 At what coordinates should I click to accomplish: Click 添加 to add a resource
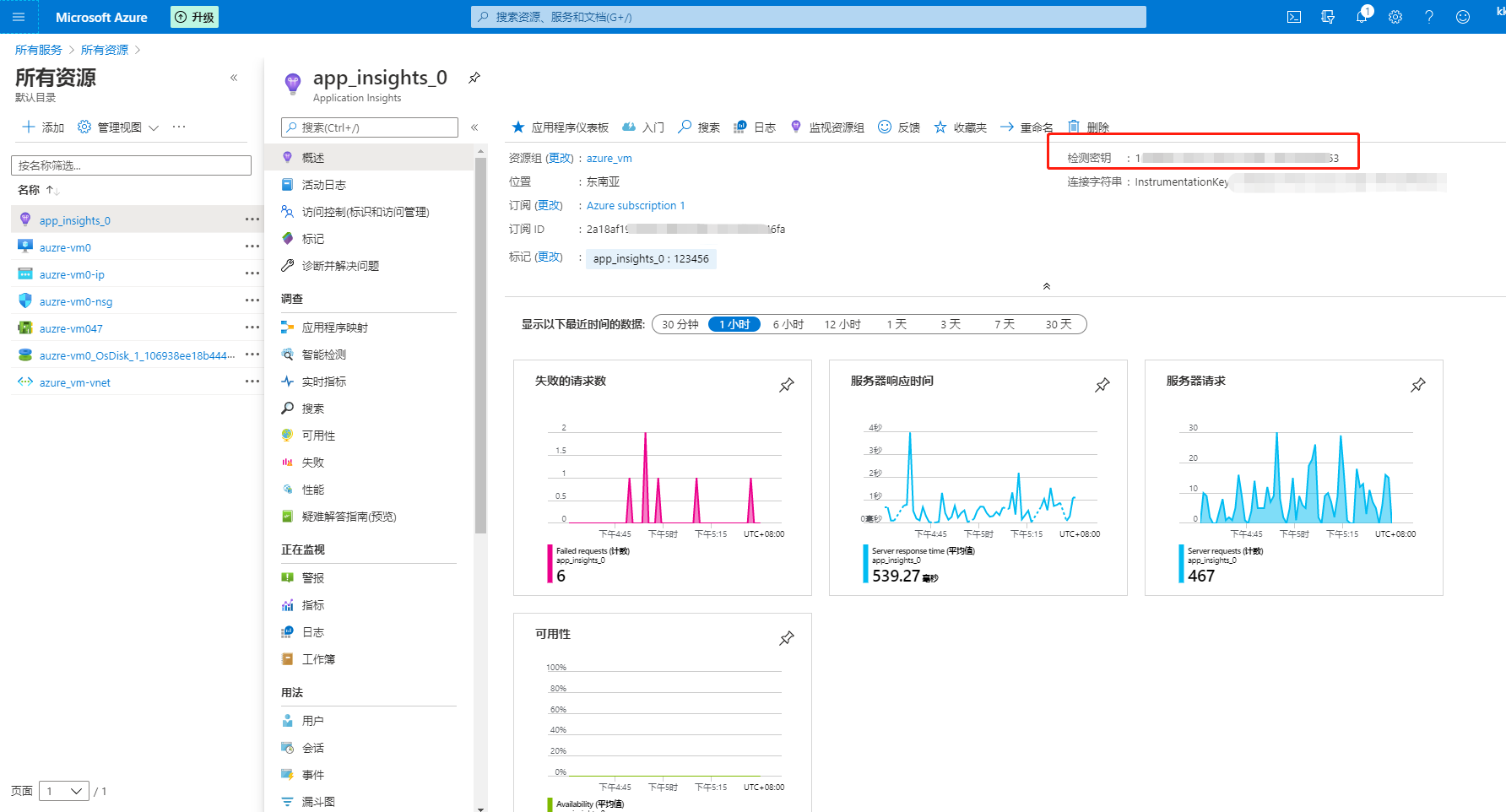pyautogui.click(x=43, y=127)
